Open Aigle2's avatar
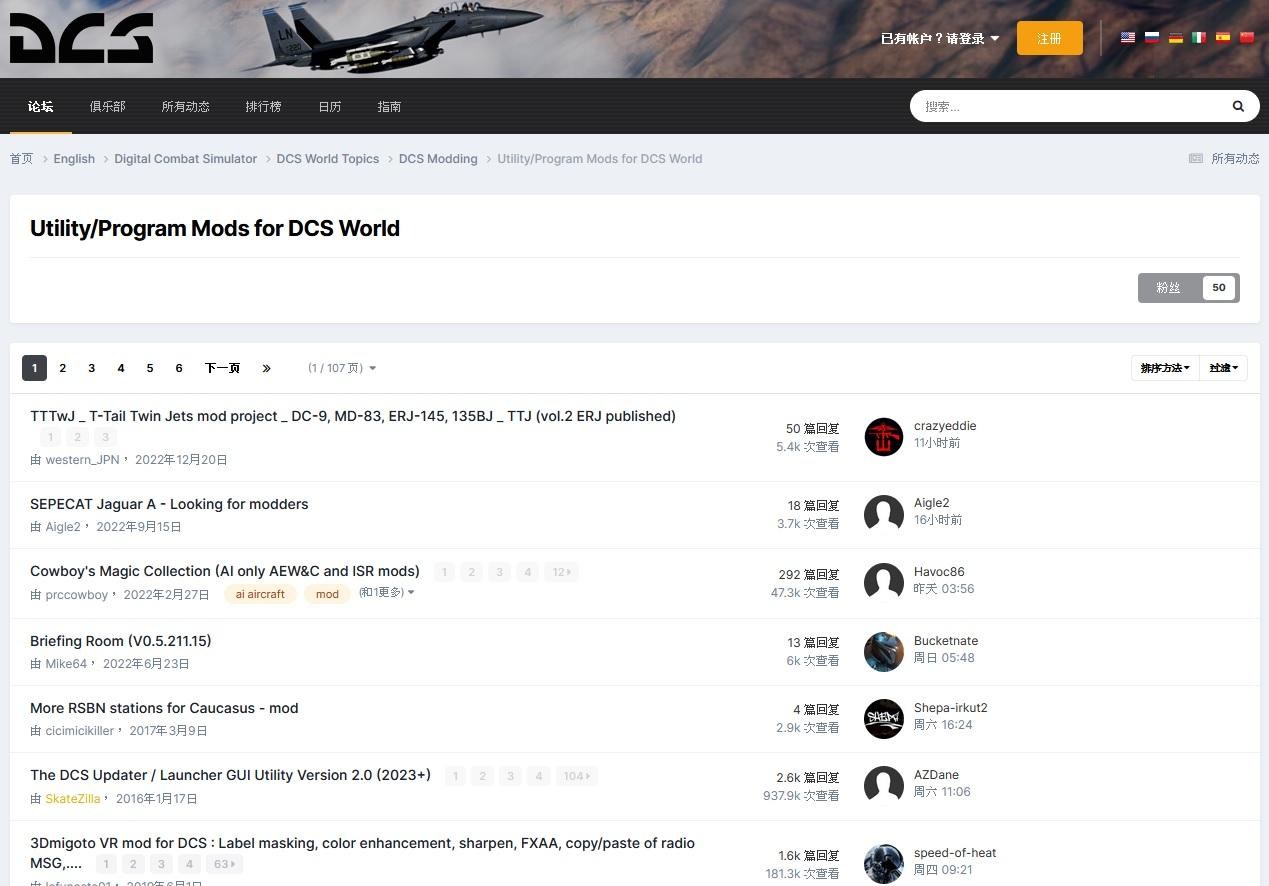The height and width of the screenshot is (886, 1269). 884,513
